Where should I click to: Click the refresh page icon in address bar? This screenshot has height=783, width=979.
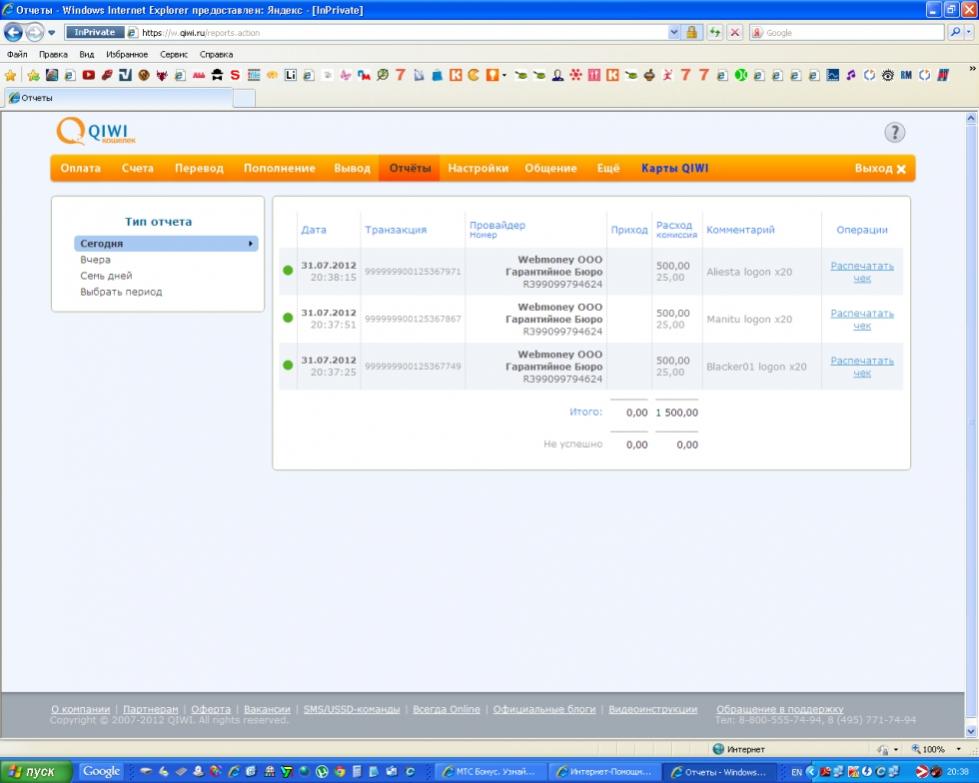coord(715,32)
